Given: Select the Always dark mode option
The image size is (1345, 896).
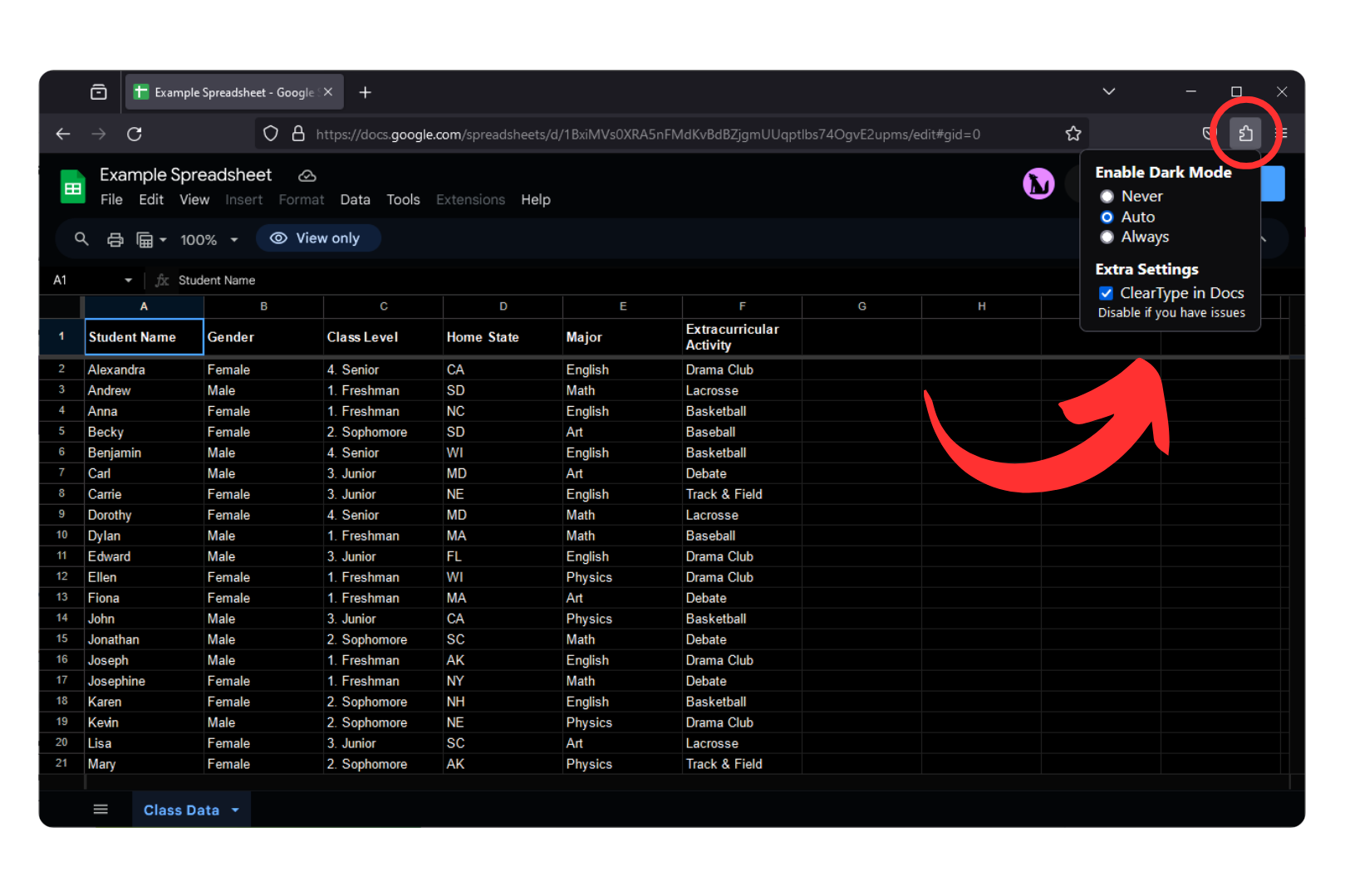Looking at the screenshot, I should [x=1107, y=237].
